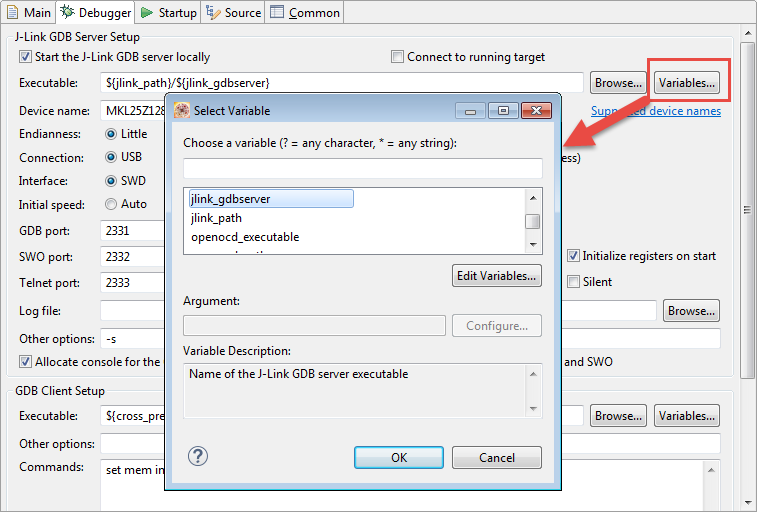
Task: Select jlink_path in variable list
Action: coord(216,218)
